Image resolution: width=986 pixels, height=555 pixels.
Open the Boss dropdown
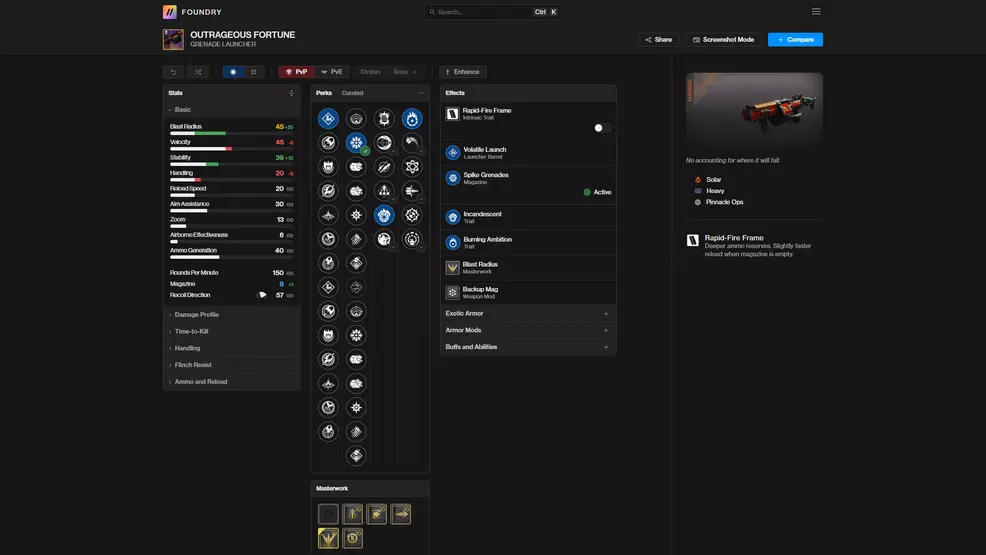[405, 72]
